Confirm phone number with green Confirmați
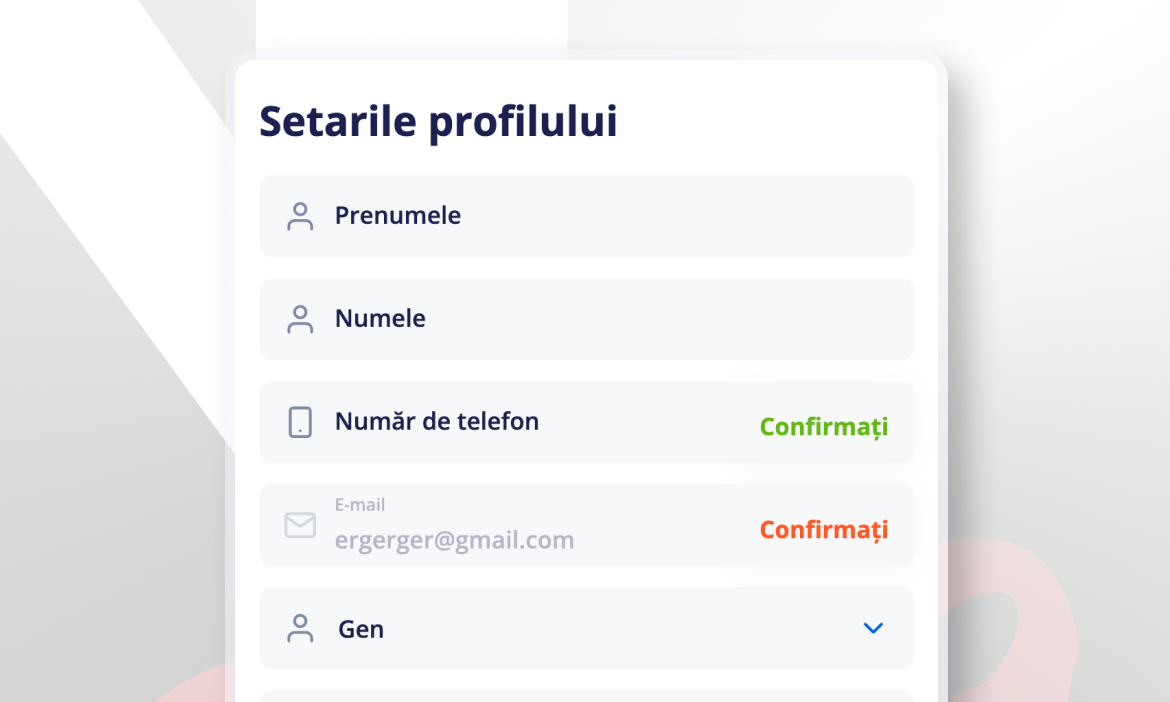Viewport: 1170px width, 702px height. click(824, 427)
